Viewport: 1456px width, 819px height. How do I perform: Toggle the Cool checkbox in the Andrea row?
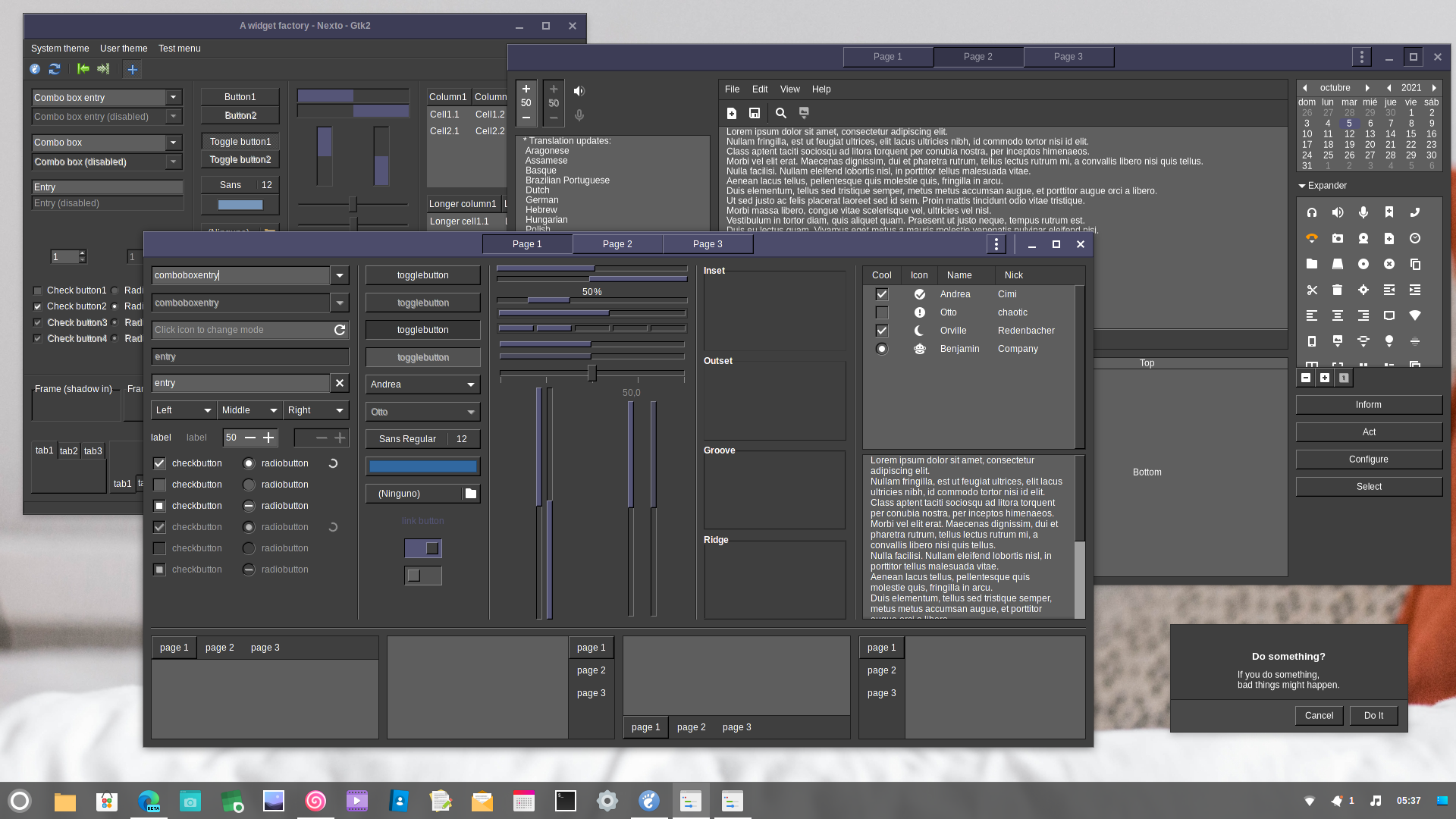coord(882,294)
